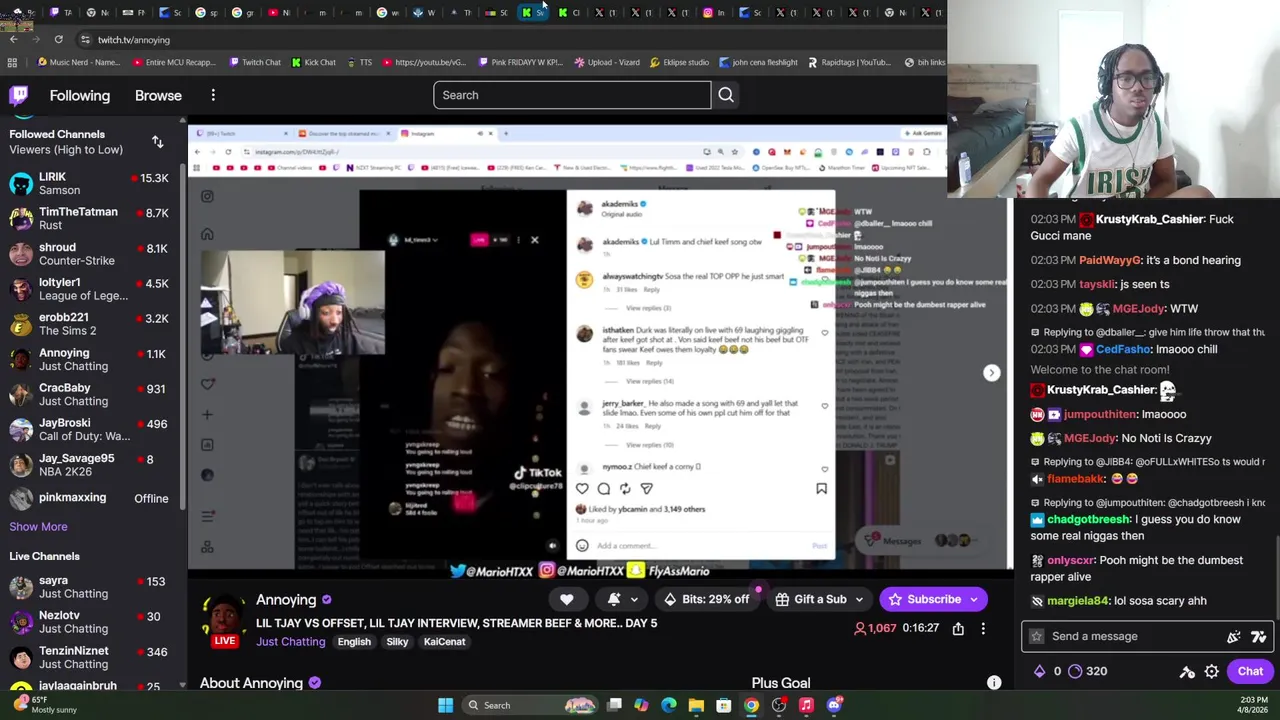Click the KaiCenat tag
1280x720 pixels.
(444, 642)
